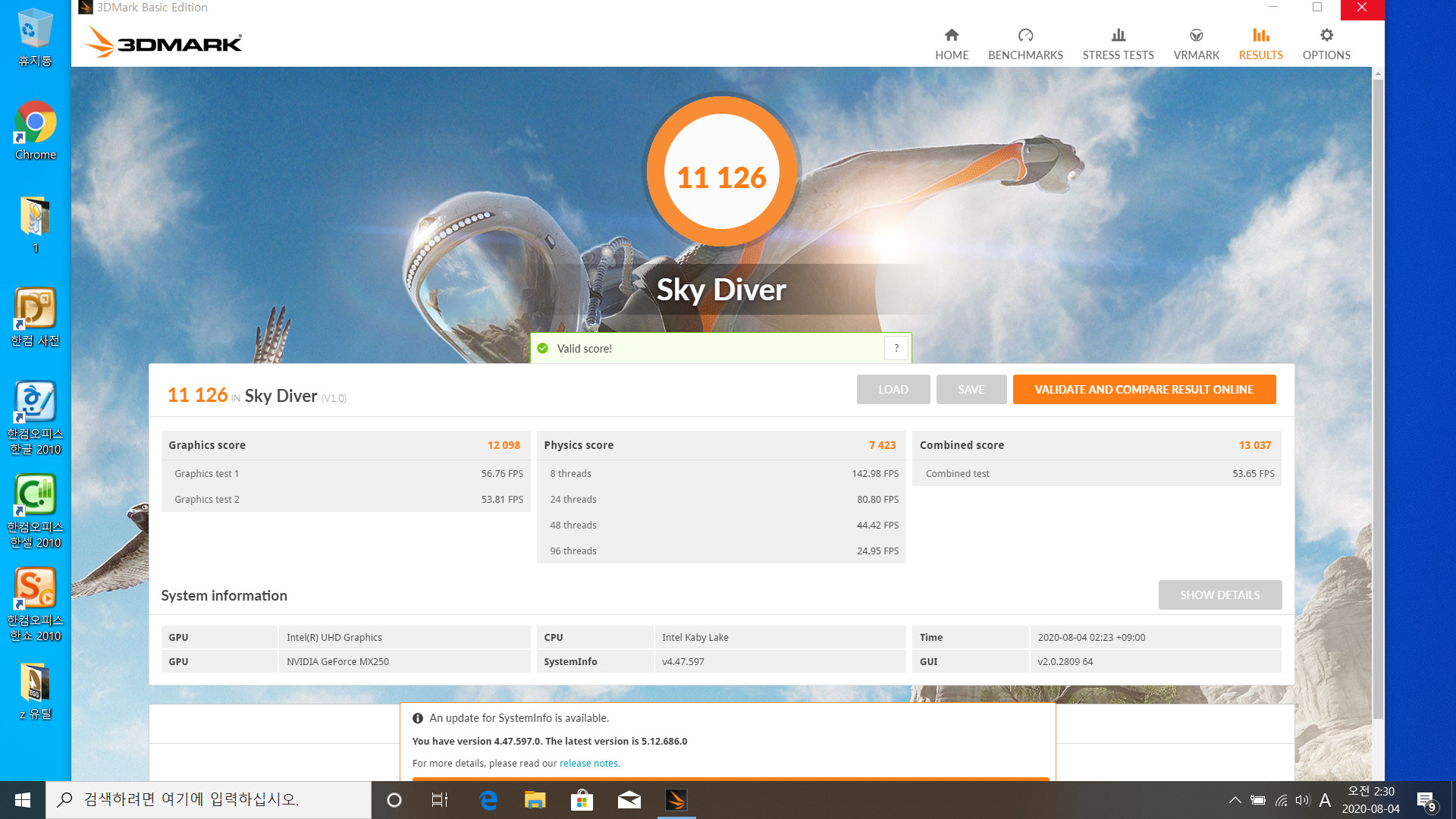Click the question mark help button
Viewport: 1456px width, 819px height.
point(896,348)
